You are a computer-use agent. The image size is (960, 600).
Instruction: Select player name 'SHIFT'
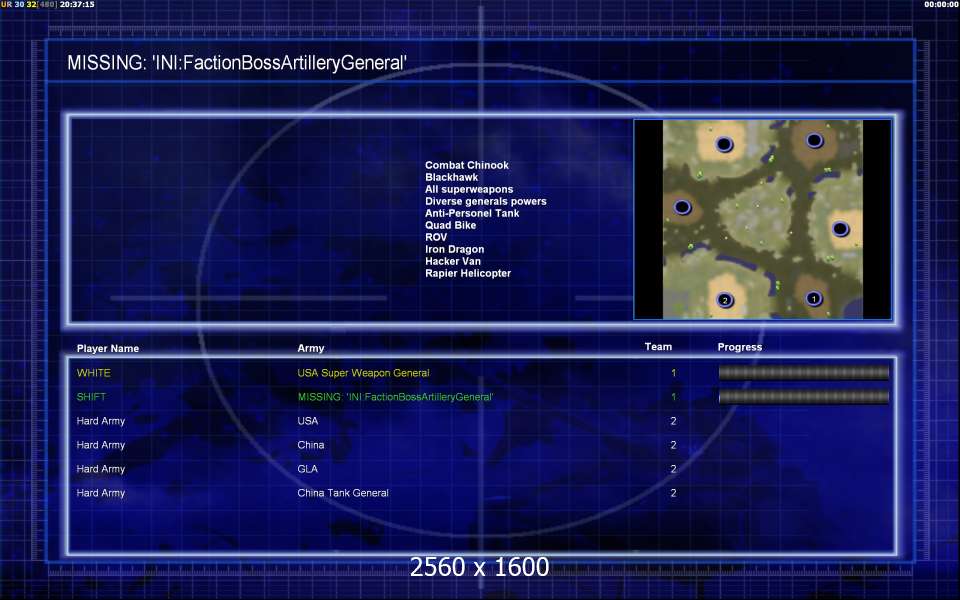pos(91,397)
